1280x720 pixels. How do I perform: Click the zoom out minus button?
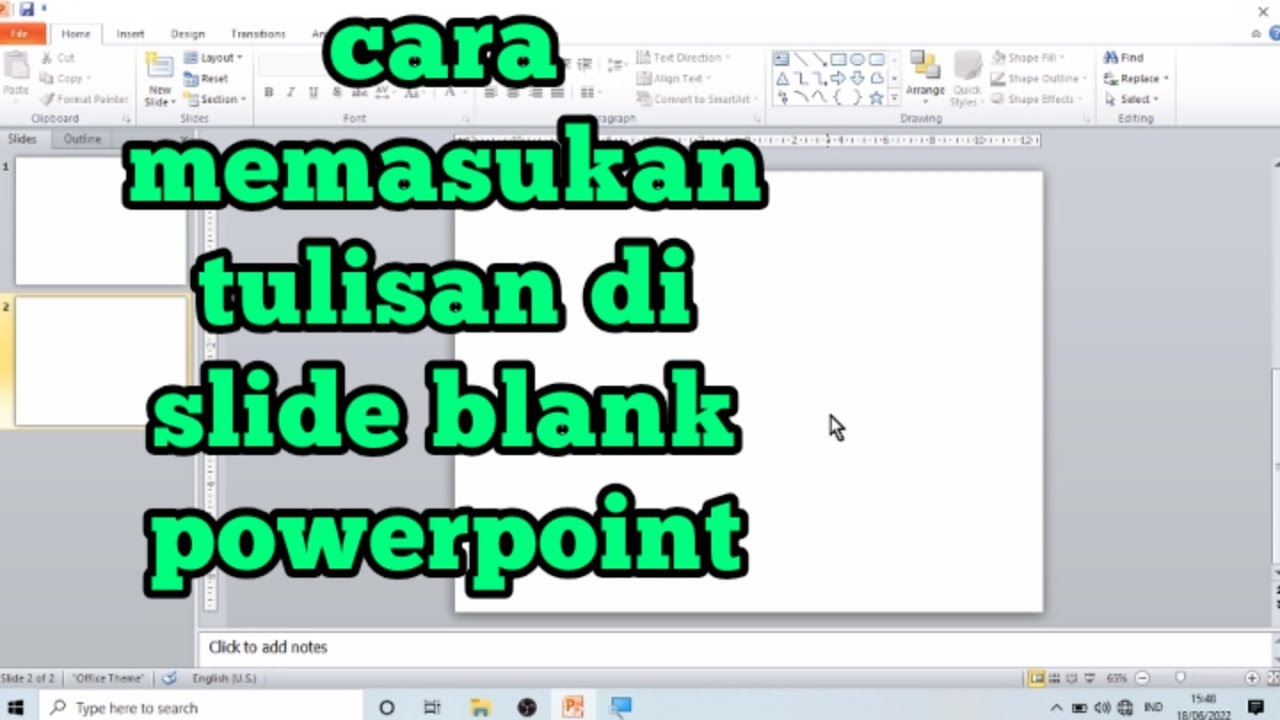1143,678
